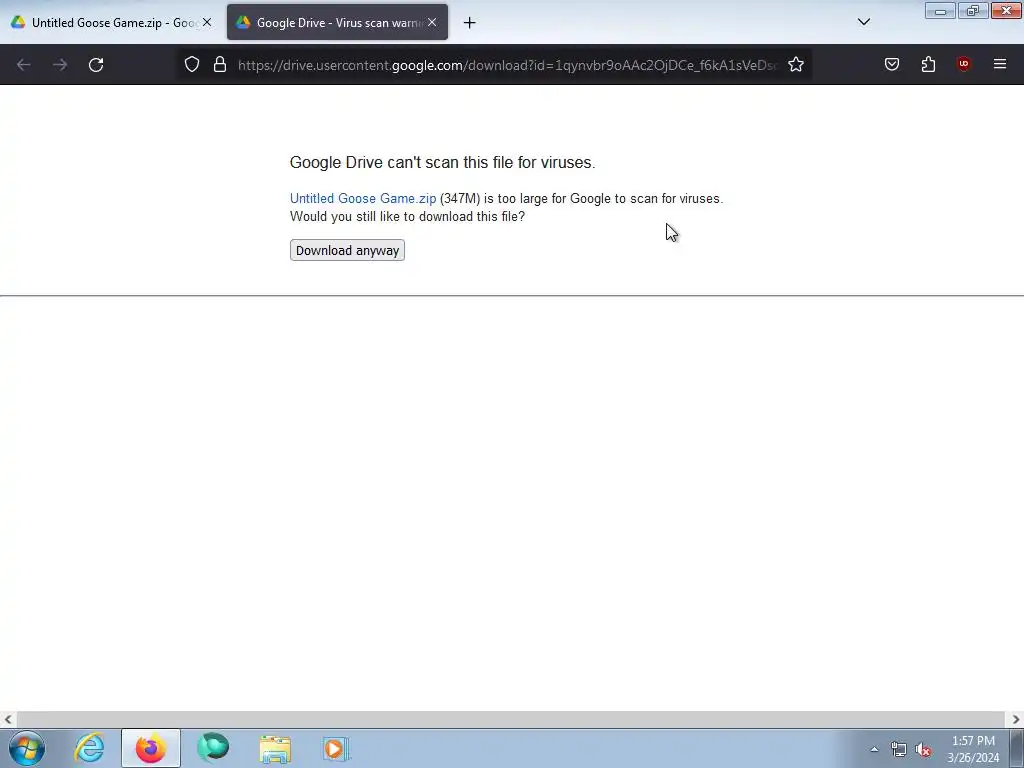The image size is (1024, 768).
Task: Launch Windows Media Player from the taskbar
Action: tap(336, 748)
